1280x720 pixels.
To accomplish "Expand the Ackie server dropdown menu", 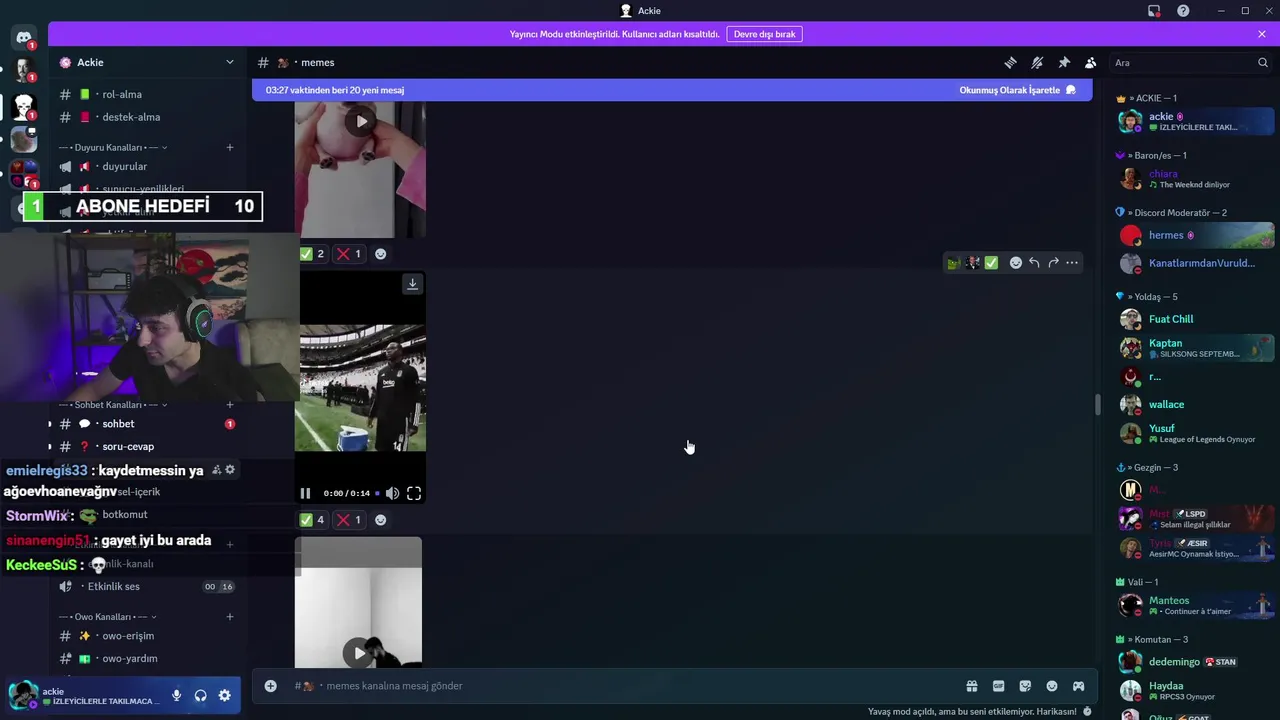I will 229,62.
